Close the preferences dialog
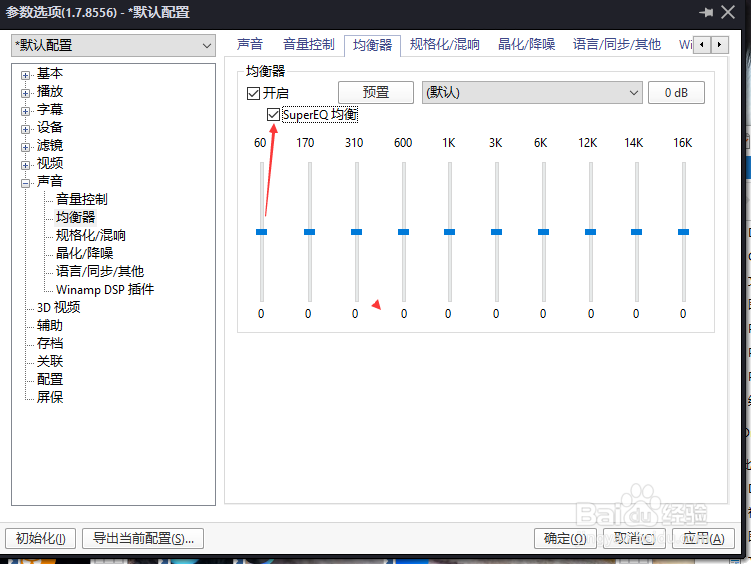Screen dimensions: 751x564 (x=728, y=12)
